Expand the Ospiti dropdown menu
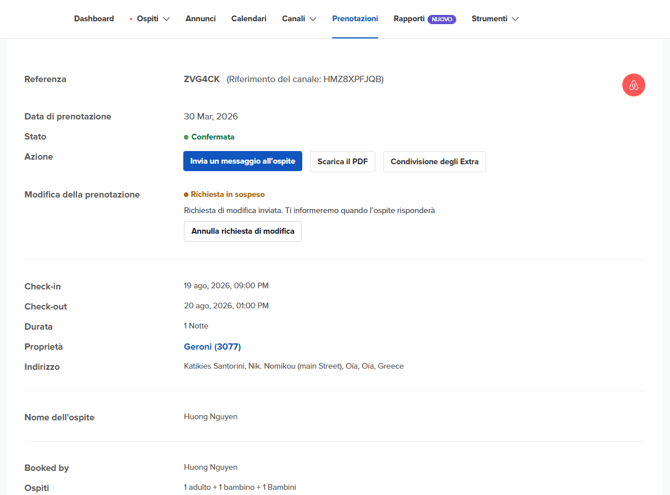Viewport: 670px width, 495px height. 153,19
